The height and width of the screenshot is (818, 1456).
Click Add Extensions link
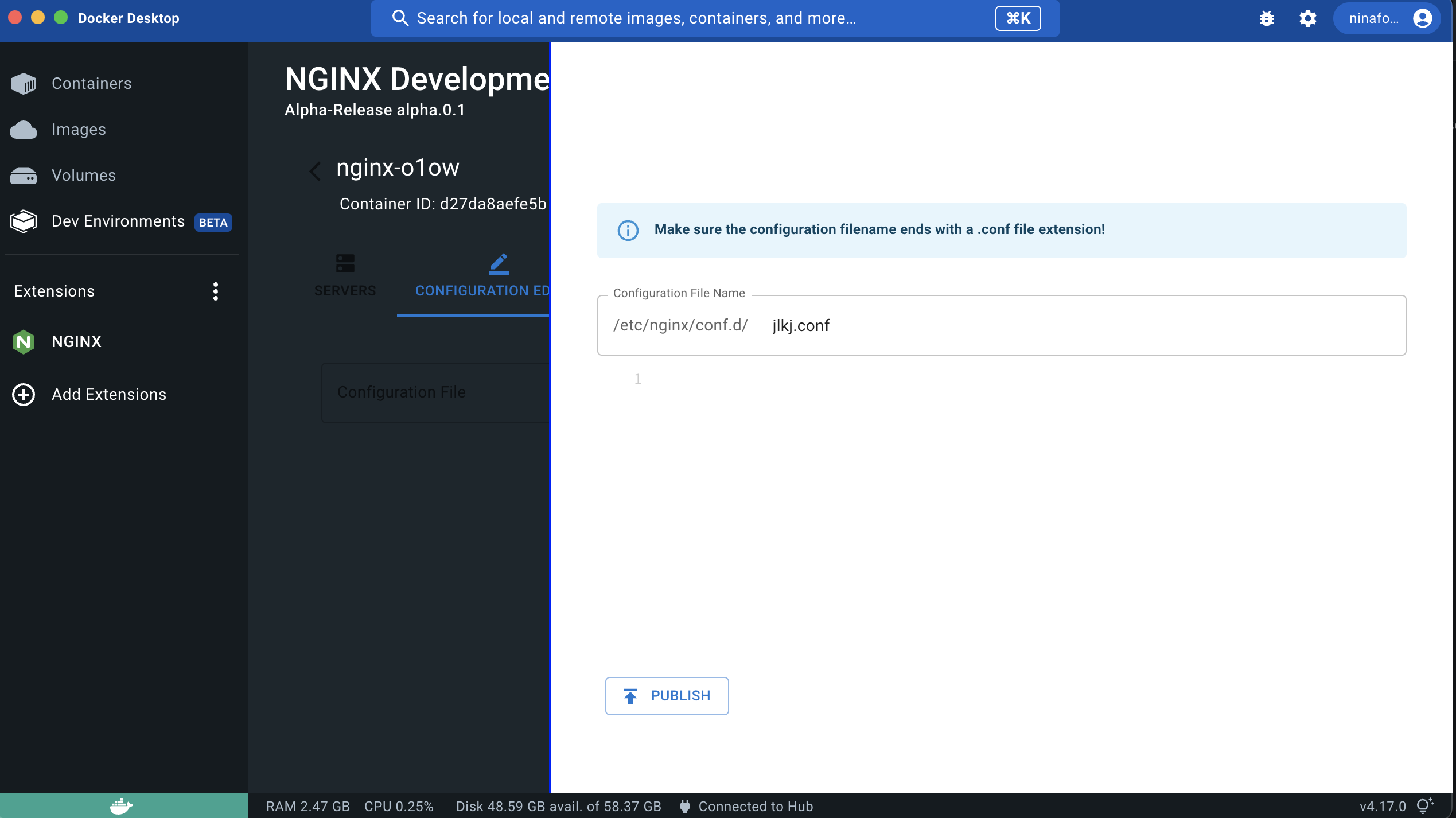point(109,395)
